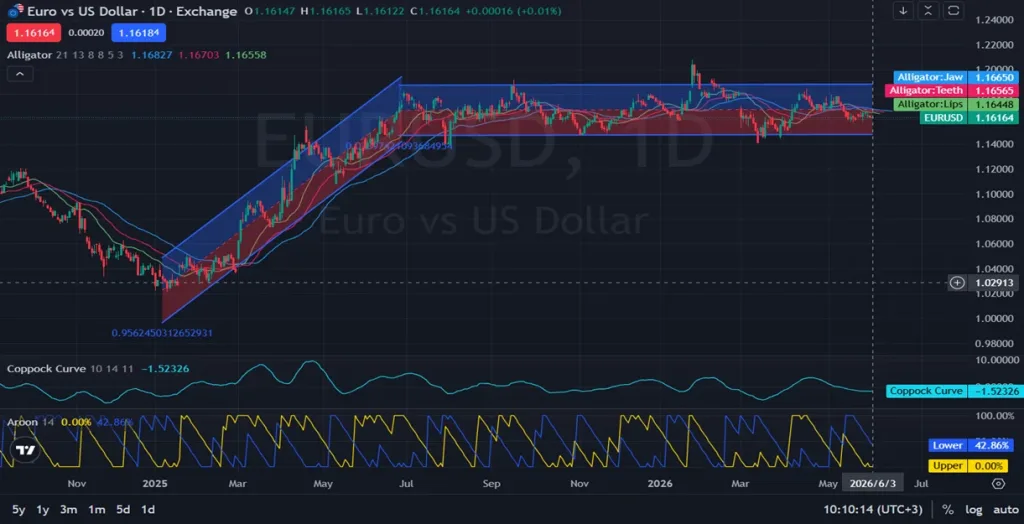Select the Coppock Curve indicator legend label
Image resolution: width=1024 pixels, height=524 pixels.
46,368
